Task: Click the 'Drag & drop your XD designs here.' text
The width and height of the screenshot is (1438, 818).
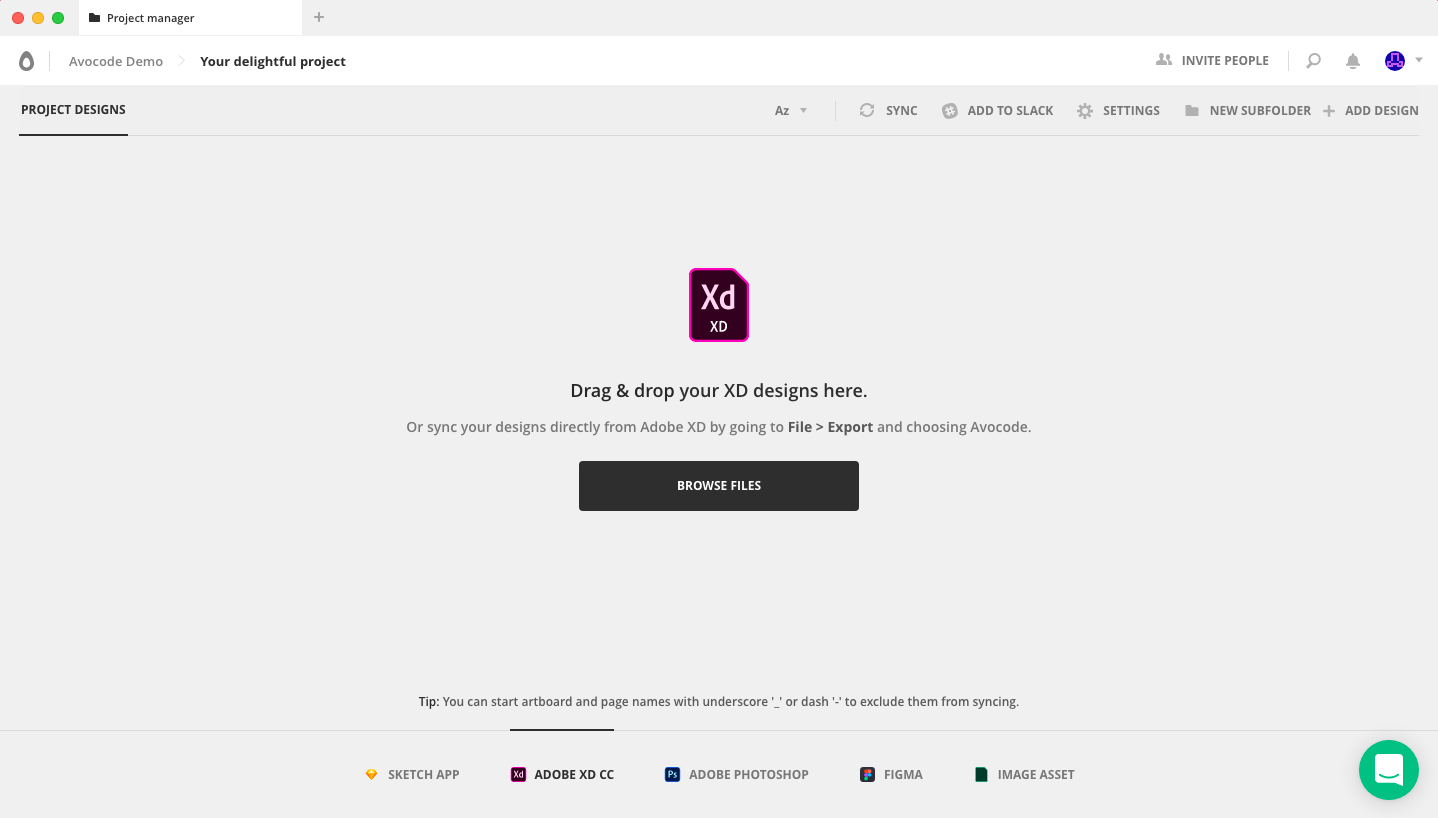Action: coord(719,391)
